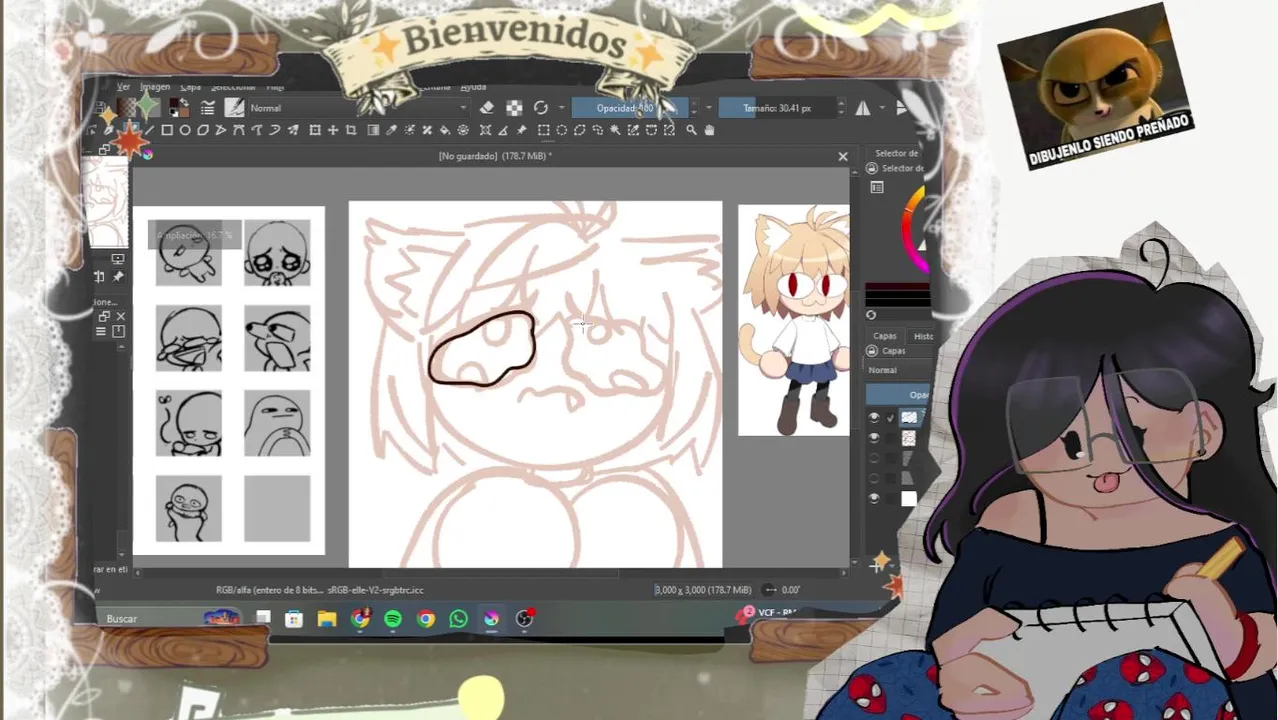1278x720 pixels.
Task: Open the brush blending mode Normal dropdown
Action: point(359,108)
